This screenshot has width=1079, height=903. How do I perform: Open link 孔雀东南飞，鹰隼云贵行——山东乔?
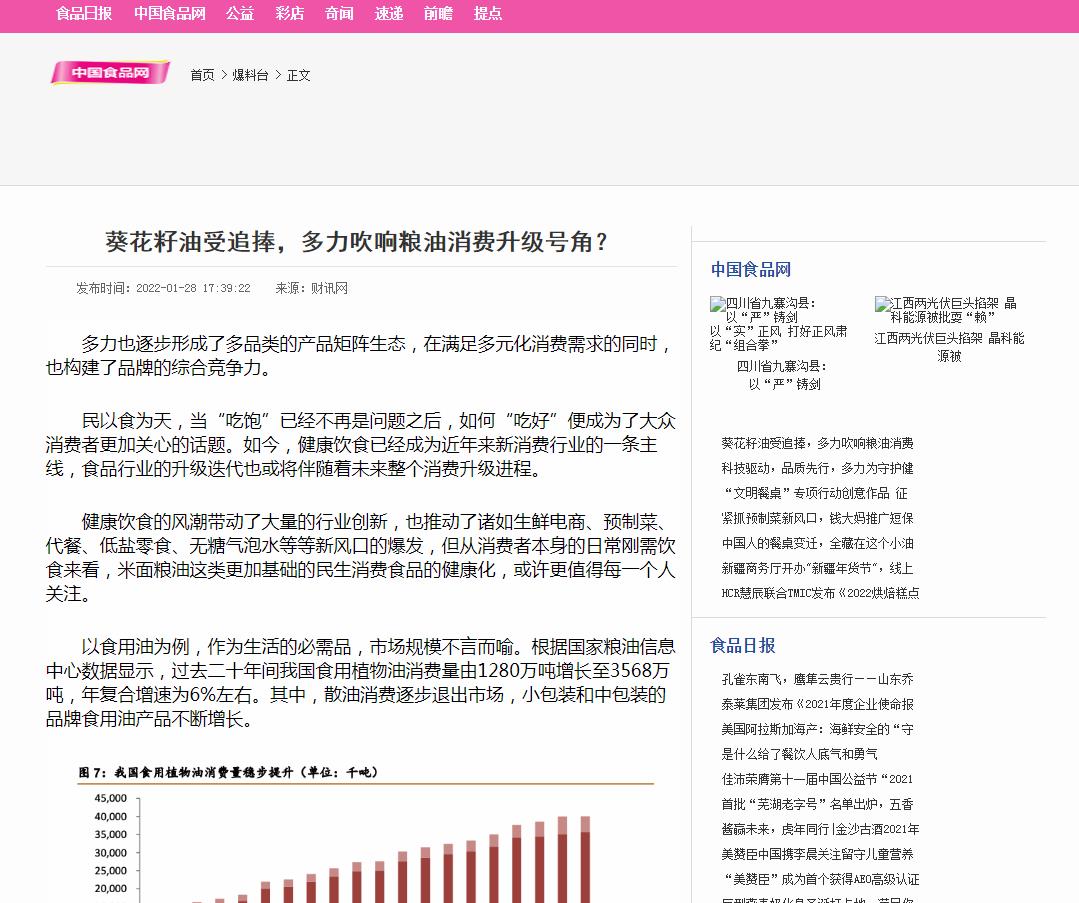click(x=817, y=679)
